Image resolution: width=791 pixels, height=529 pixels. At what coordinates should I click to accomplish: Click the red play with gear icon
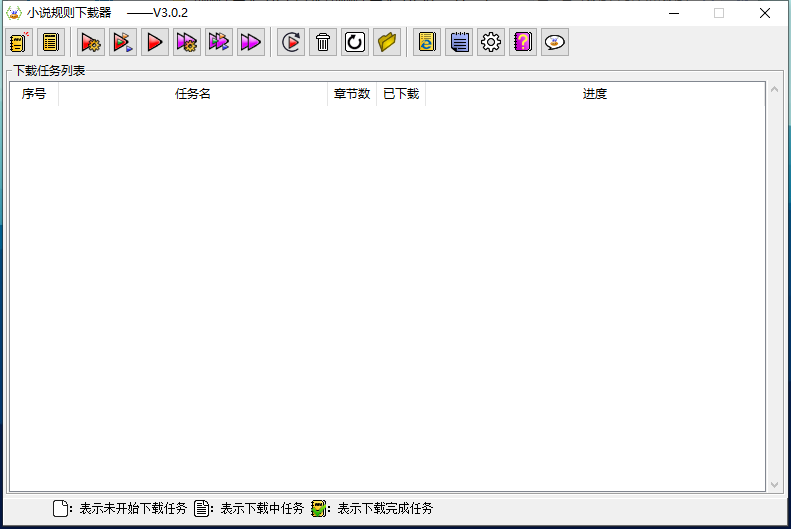click(x=91, y=42)
